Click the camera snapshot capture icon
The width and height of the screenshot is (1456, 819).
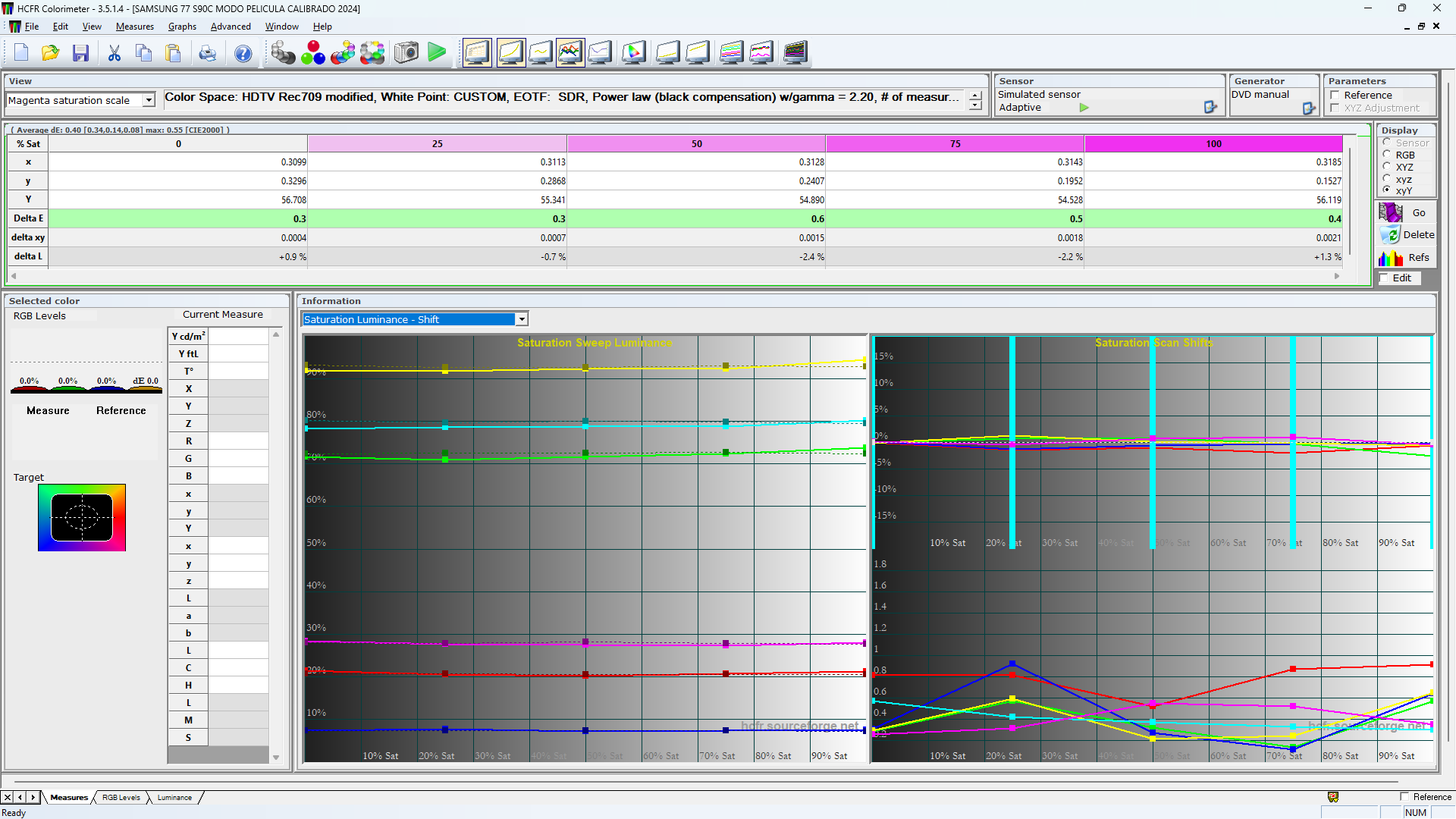click(406, 52)
